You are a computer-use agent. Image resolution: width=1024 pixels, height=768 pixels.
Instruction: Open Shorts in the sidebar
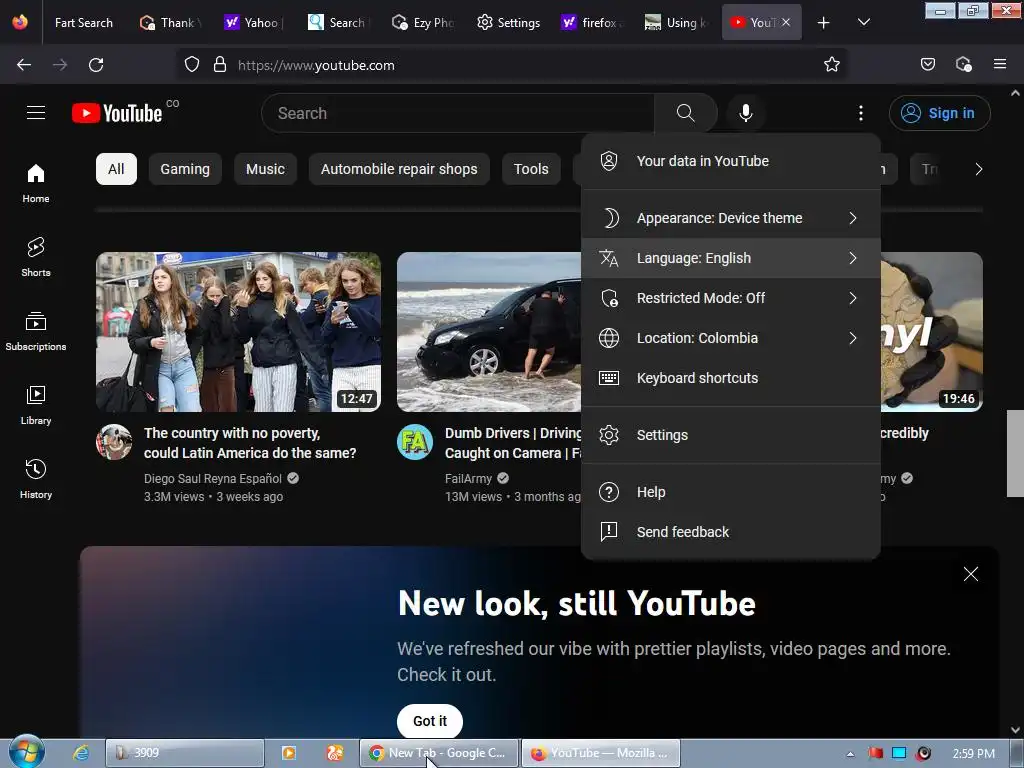point(36,257)
